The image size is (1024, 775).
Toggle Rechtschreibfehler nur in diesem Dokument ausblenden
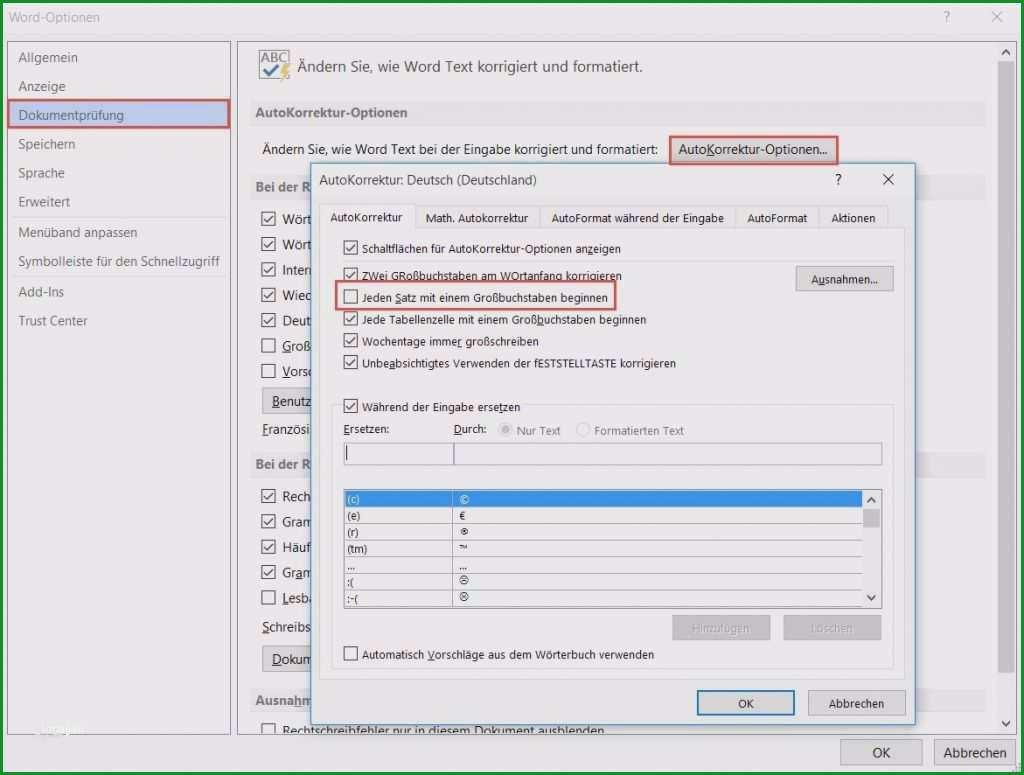pyautogui.click(x=268, y=728)
